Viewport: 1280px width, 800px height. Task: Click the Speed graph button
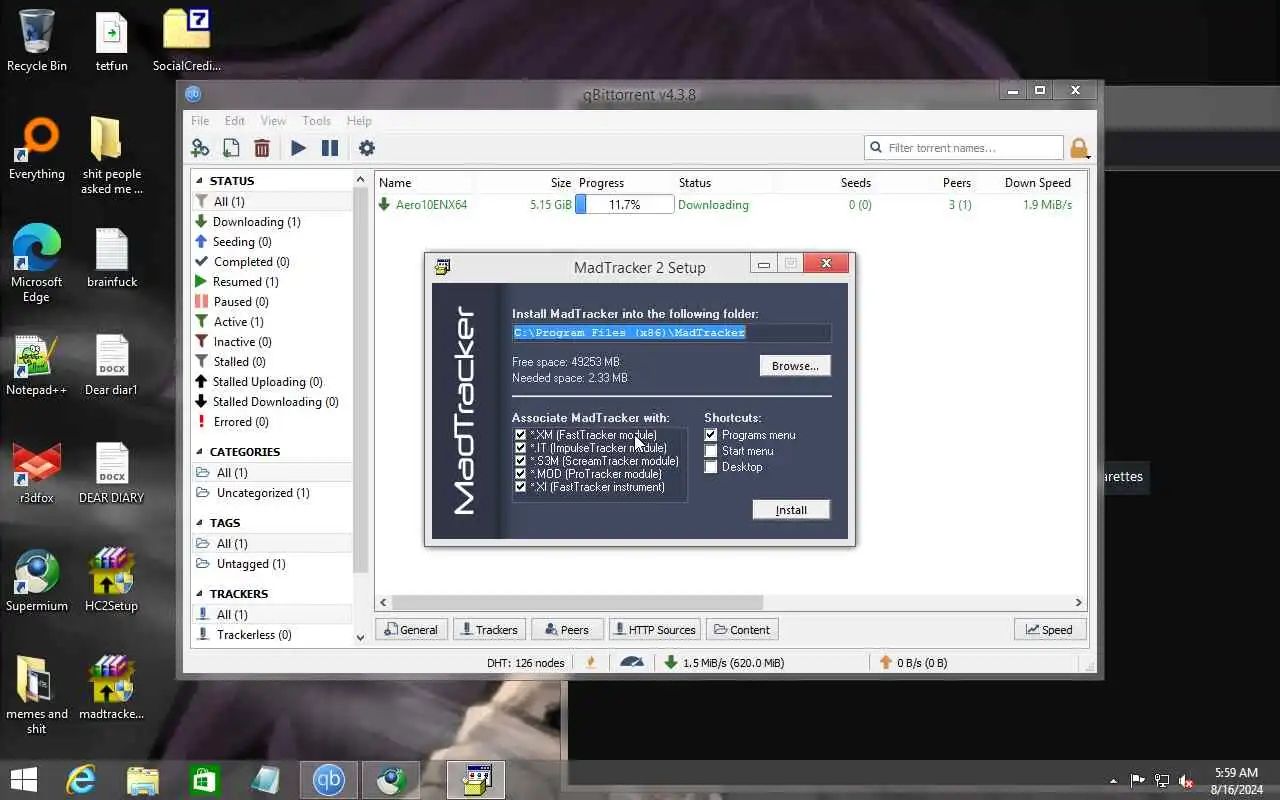click(x=1050, y=630)
